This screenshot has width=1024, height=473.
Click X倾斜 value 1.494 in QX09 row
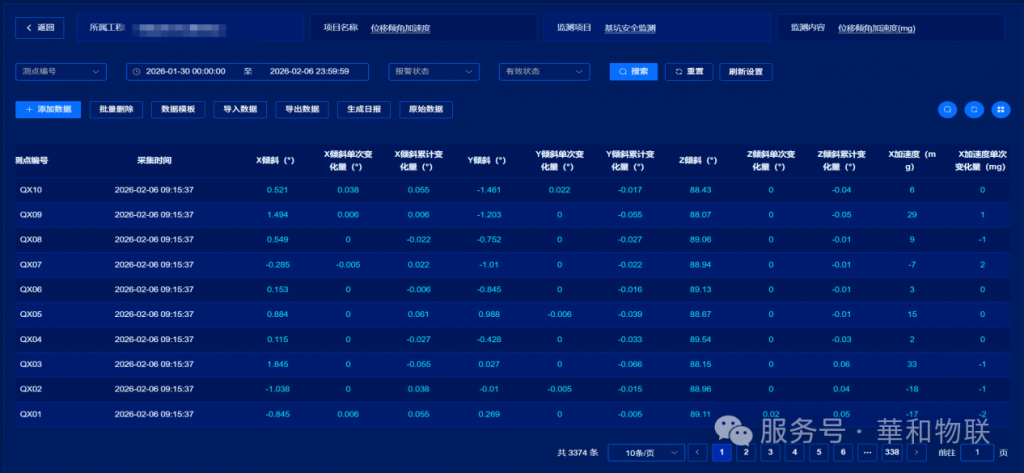pos(277,215)
